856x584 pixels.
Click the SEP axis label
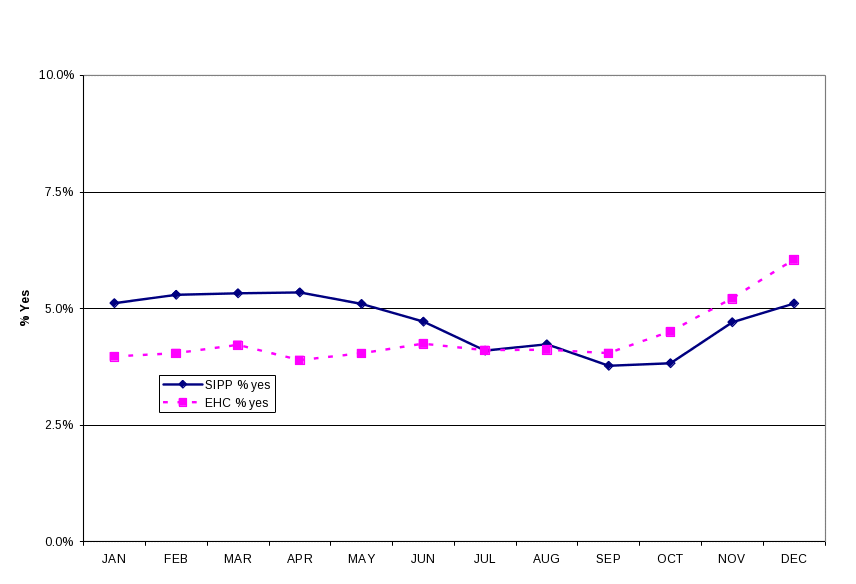tap(608, 559)
